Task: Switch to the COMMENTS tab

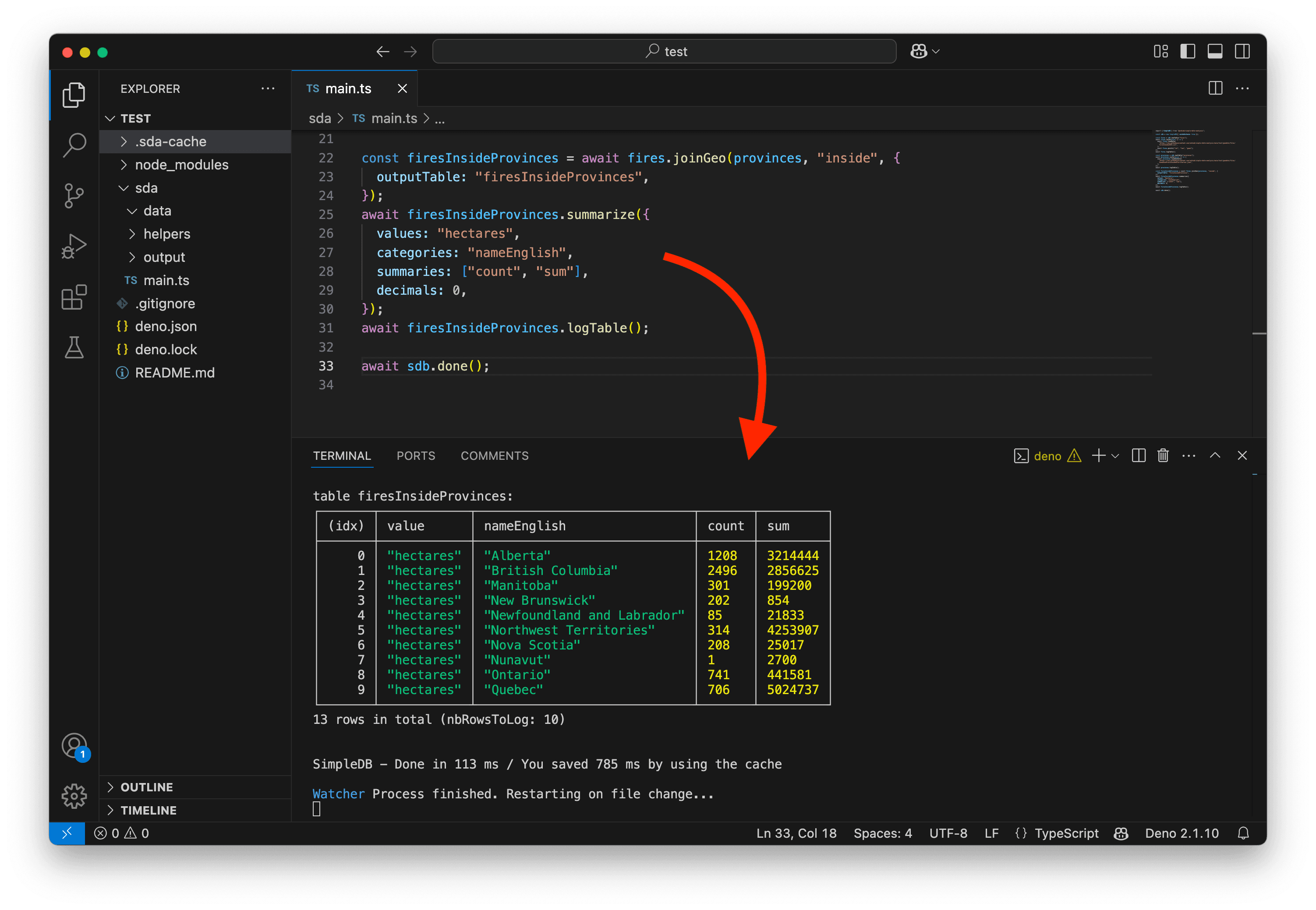Action: click(495, 455)
